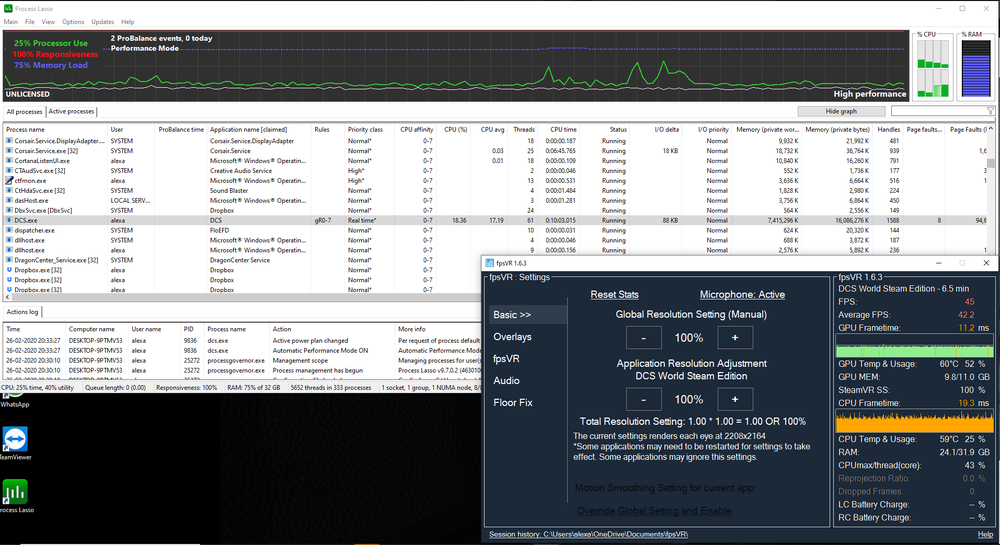Expand the Basic >> settings section
This screenshot has height=545, width=1000.
pos(513,314)
